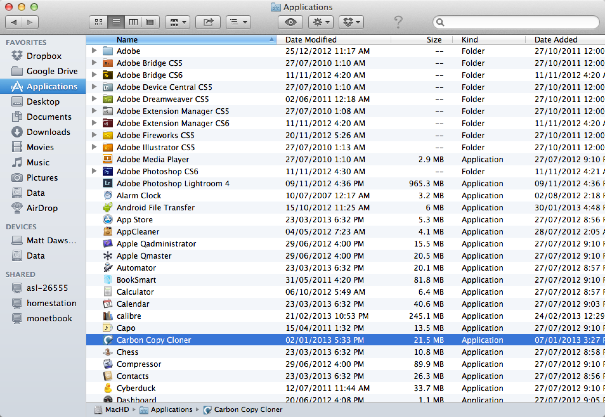Expand the Adobe Illustrator CS5 folder
The width and height of the screenshot is (605, 417).
(x=94, y=147)
